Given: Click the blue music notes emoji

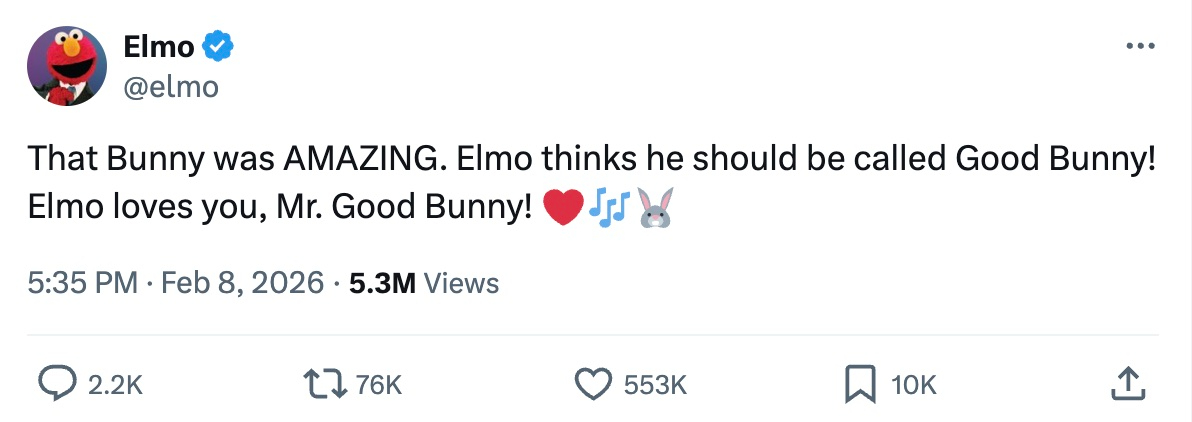Looking at the screenshot, I should [607, 207].
